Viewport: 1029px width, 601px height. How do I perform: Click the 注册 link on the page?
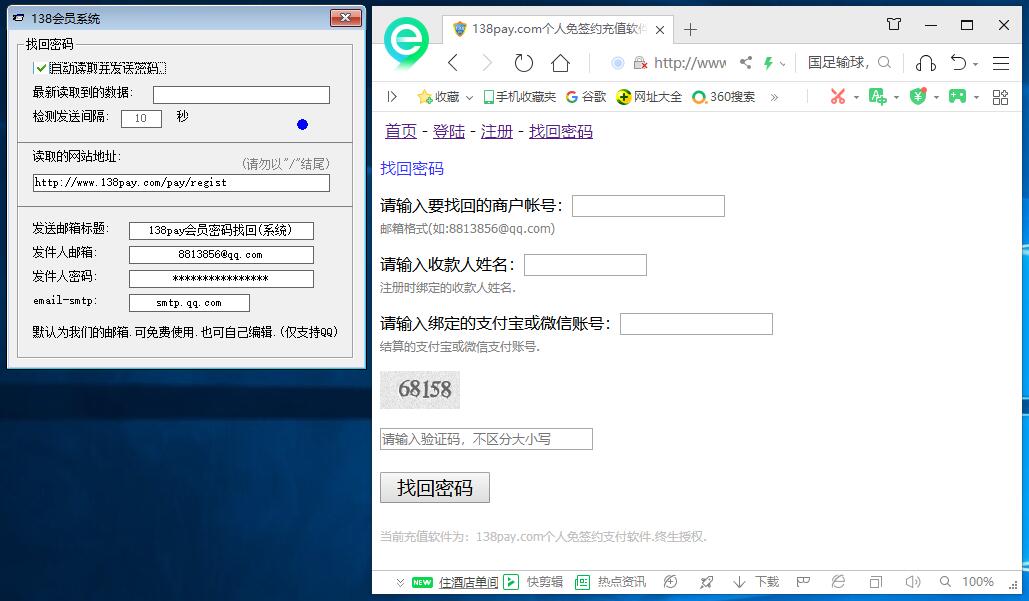(497, 131)
